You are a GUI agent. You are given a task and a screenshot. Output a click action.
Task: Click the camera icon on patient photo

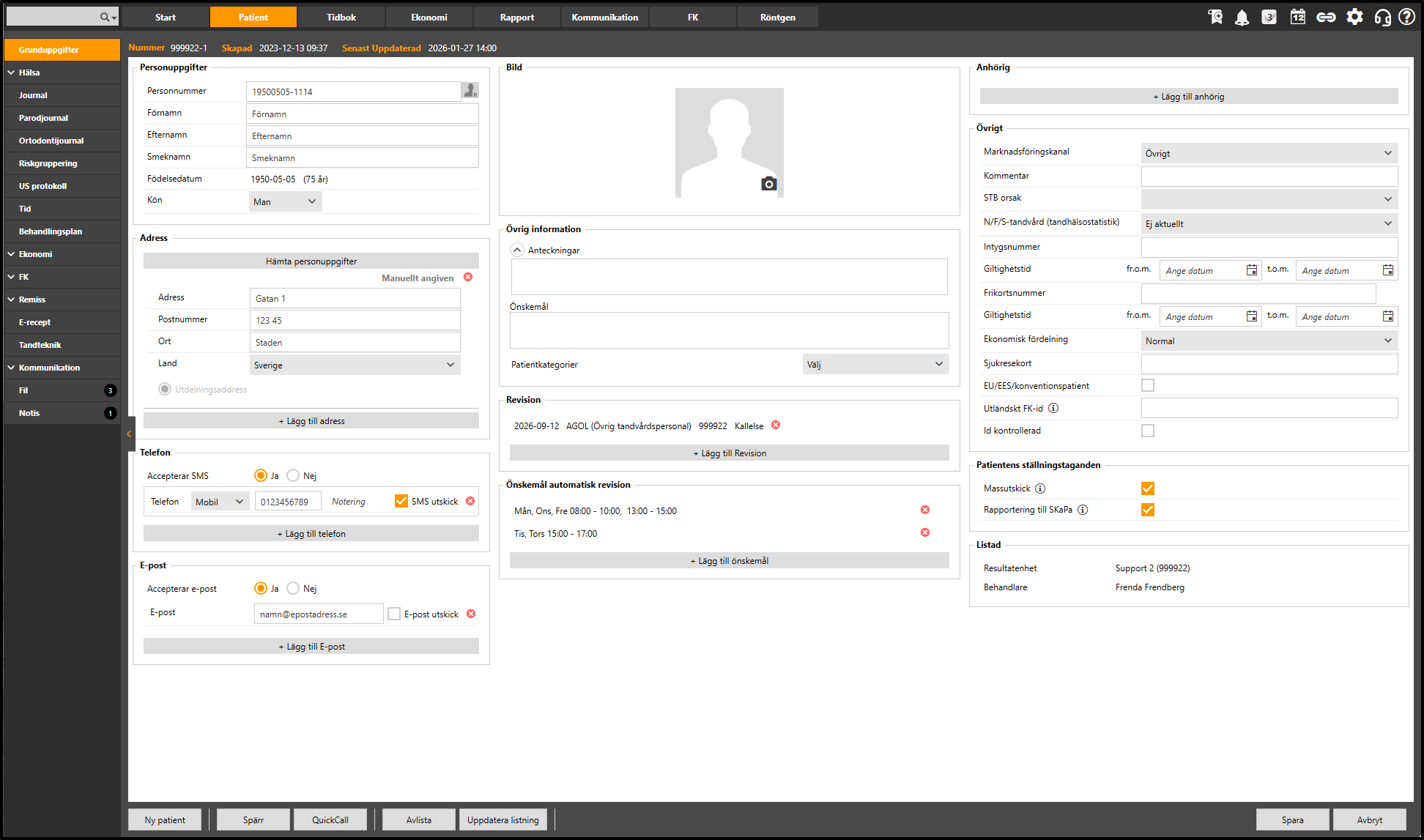pyautogui.click(x=768, y=184)
